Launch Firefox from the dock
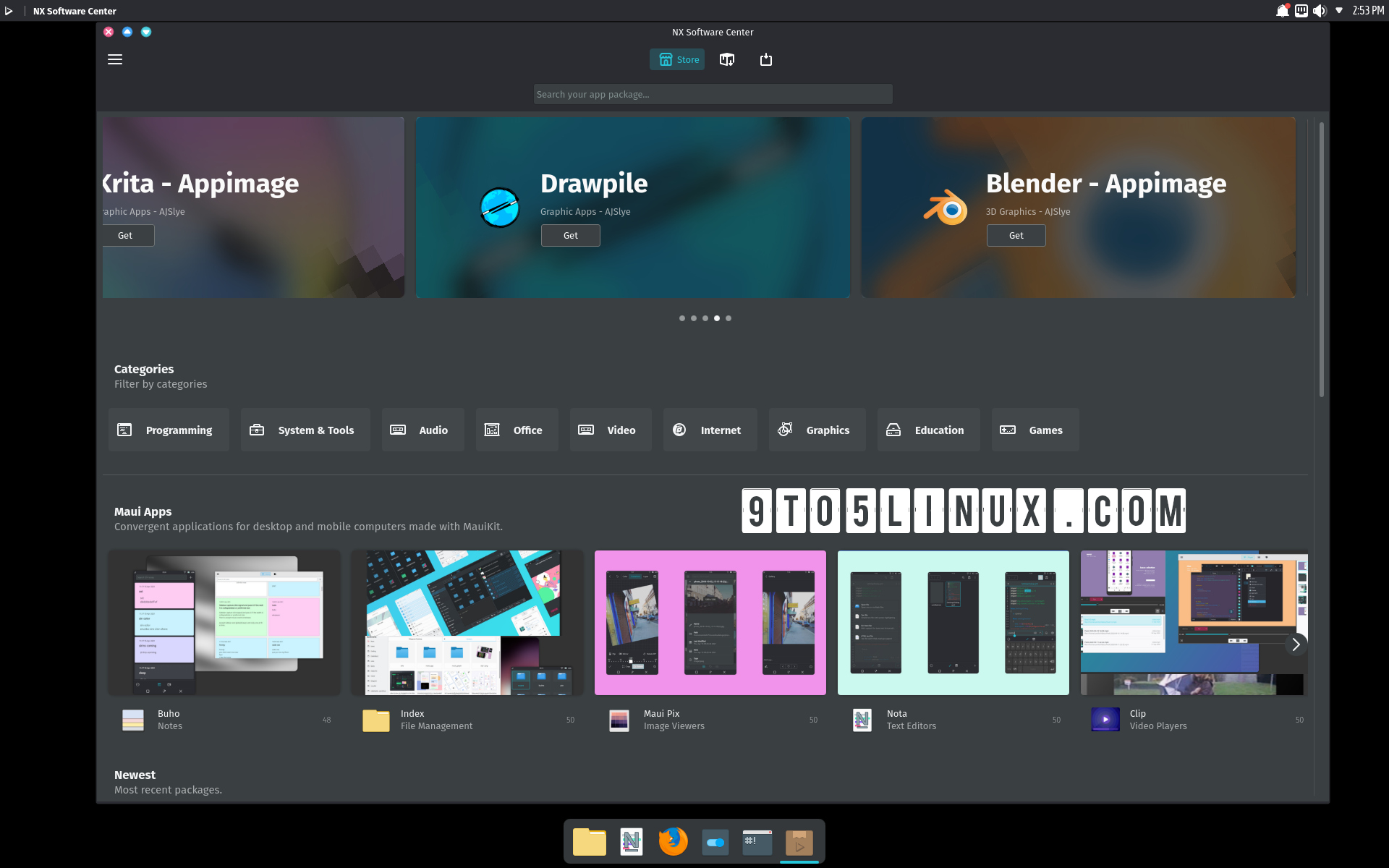This screenshot has height=868, width=1389. point(673,841)
